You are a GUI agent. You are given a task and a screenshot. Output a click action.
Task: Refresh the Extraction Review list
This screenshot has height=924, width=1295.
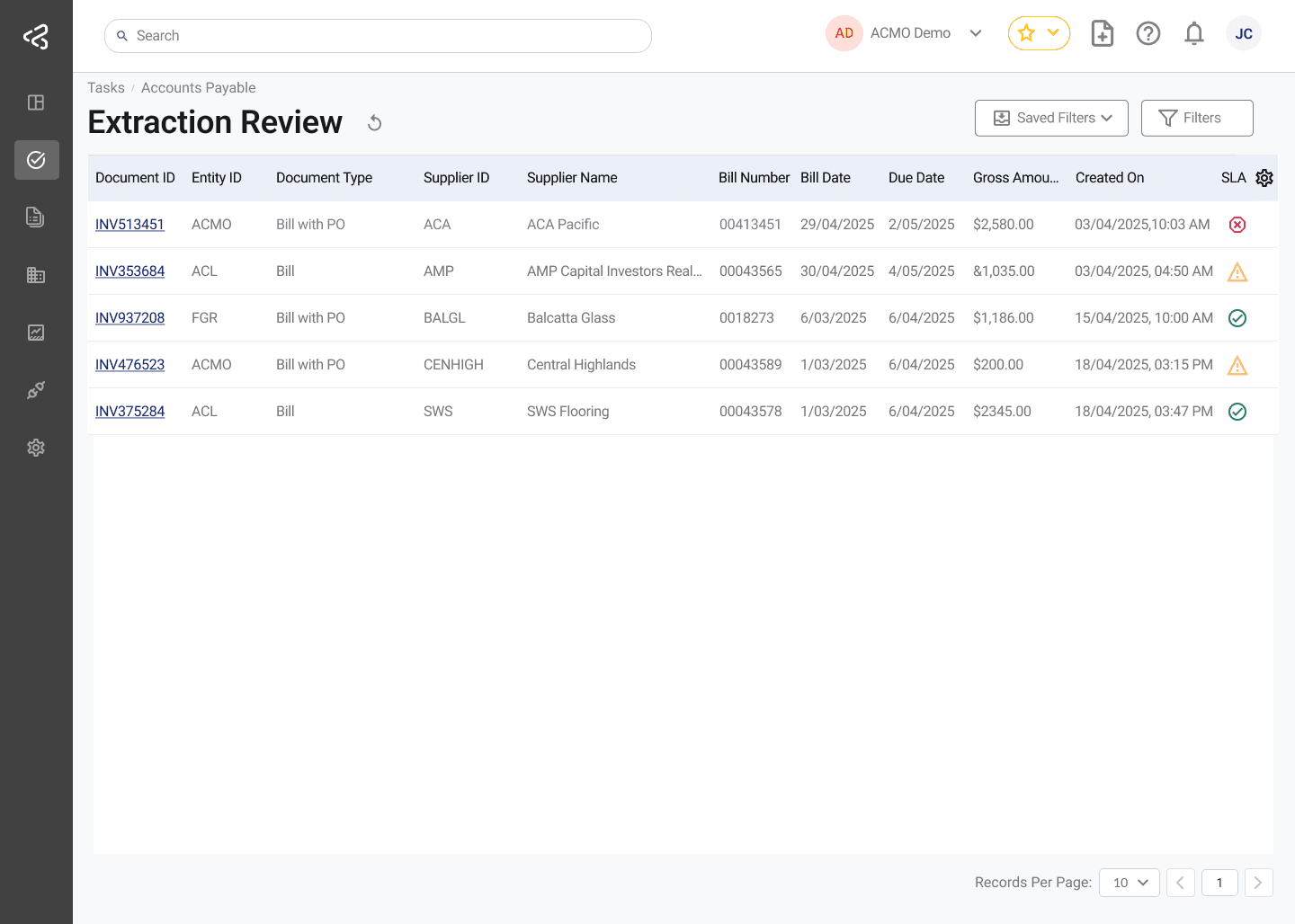point(374,122)
